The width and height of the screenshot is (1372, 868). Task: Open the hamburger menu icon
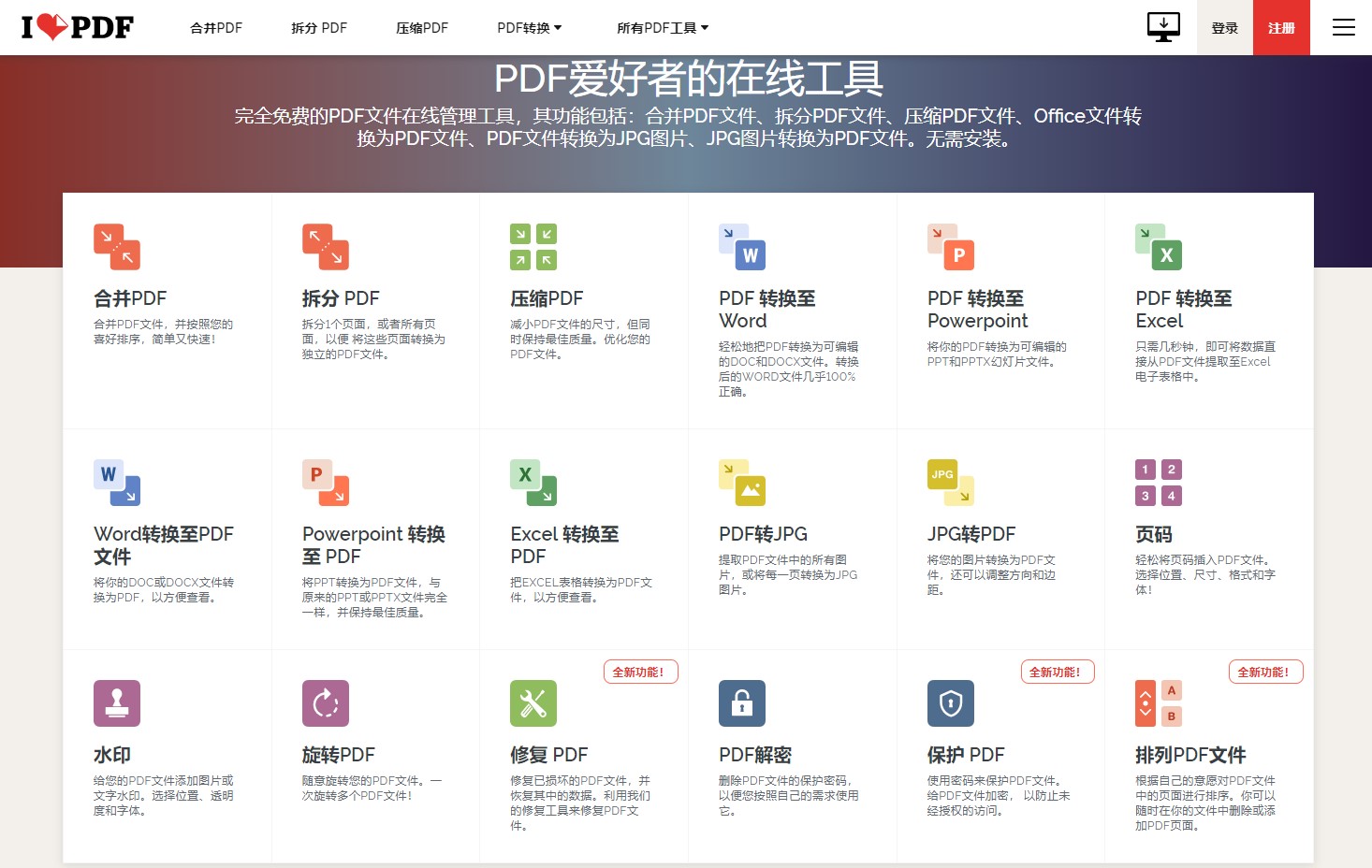1343,27
